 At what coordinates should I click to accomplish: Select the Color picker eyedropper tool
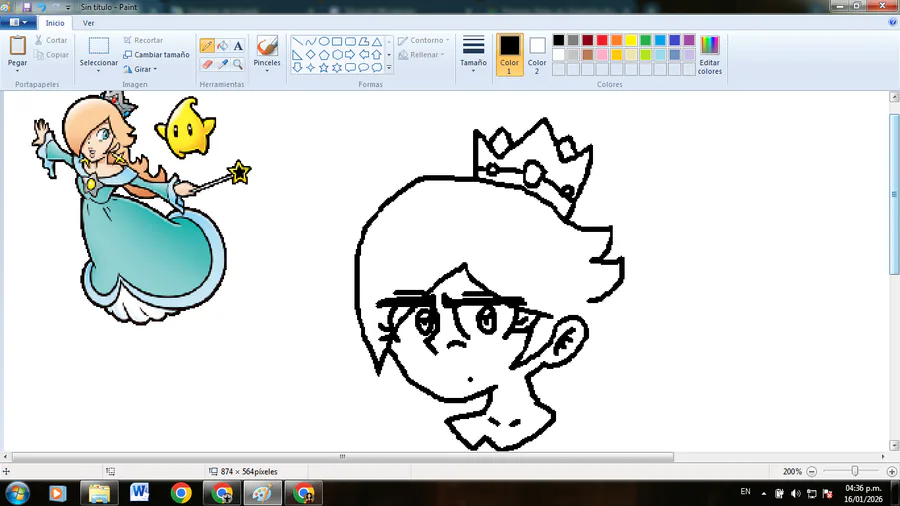pos(223,64)
